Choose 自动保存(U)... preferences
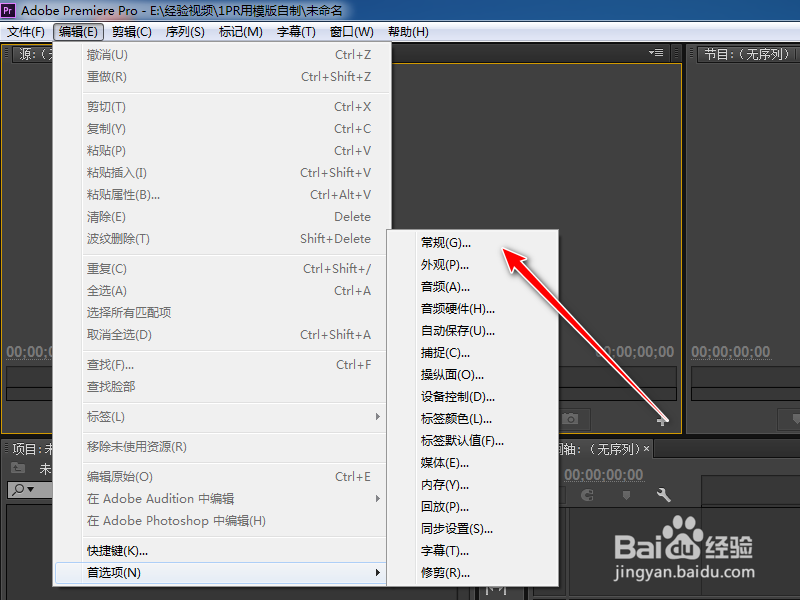The height and width of the screenshot is (600, 800). pyautogui.click(x=472, y=331)
